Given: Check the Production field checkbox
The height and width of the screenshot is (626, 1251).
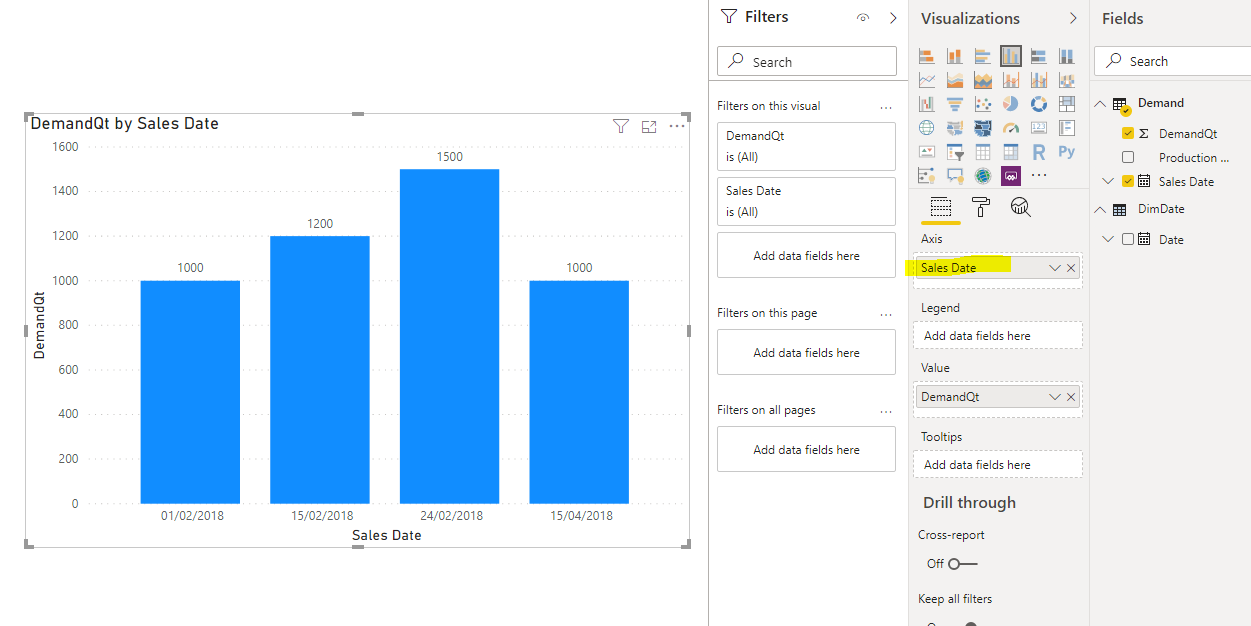Looking at the screenshot, I should point(1128,157).
